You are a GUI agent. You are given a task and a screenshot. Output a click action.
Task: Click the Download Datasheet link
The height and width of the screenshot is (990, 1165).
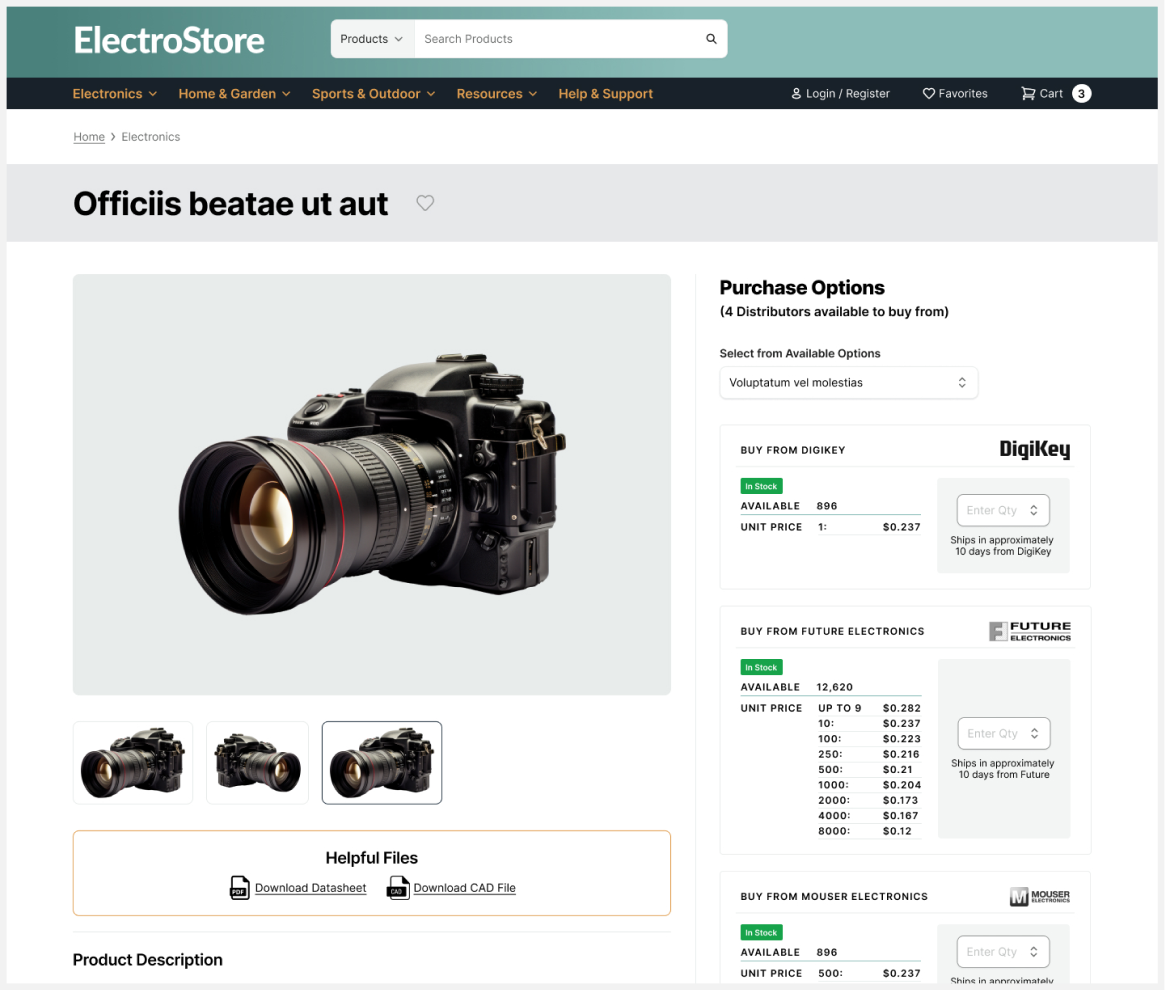tap(310, 888)
